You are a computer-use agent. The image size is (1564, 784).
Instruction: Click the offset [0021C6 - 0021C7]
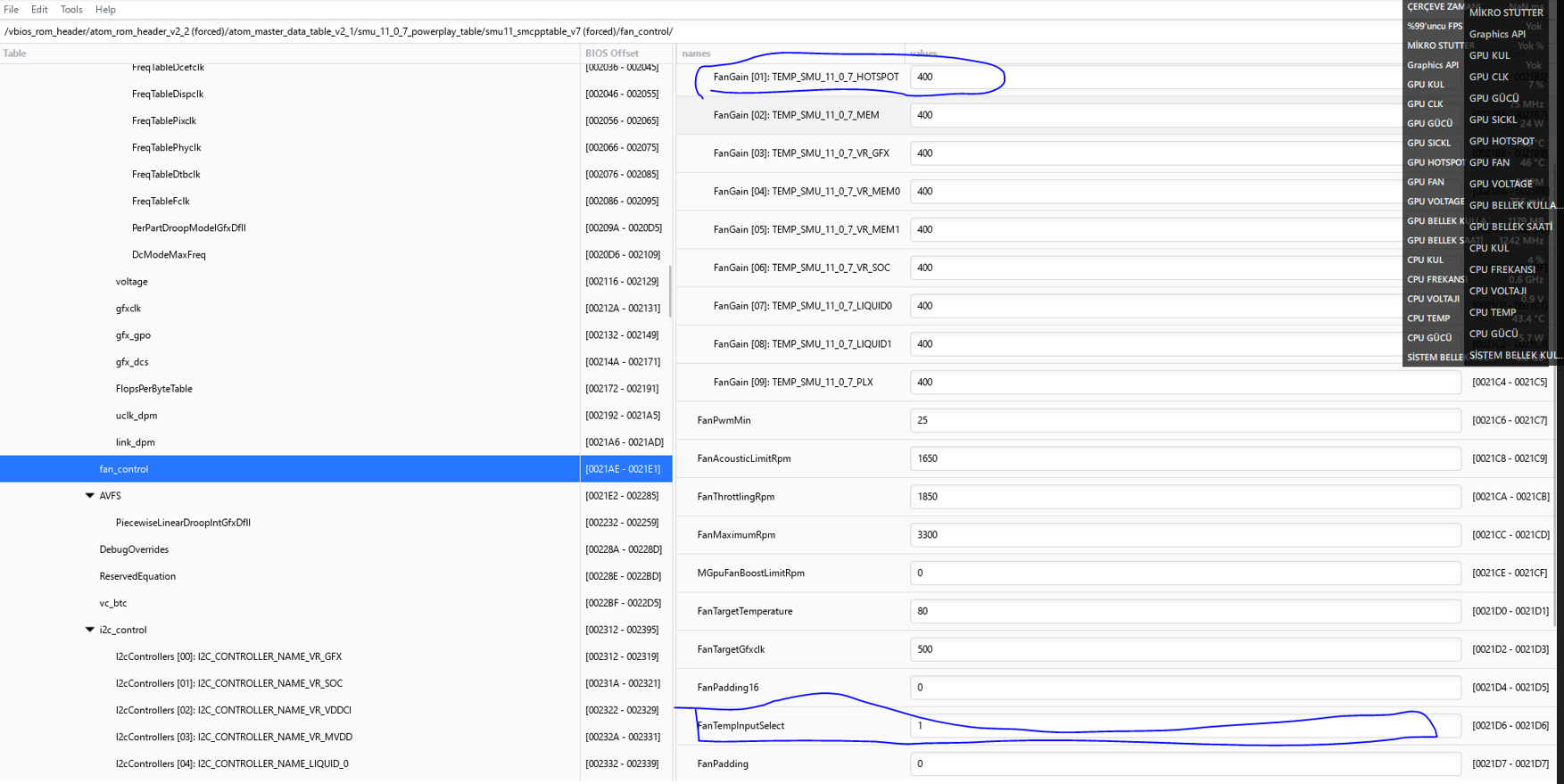pos(1510,420)
